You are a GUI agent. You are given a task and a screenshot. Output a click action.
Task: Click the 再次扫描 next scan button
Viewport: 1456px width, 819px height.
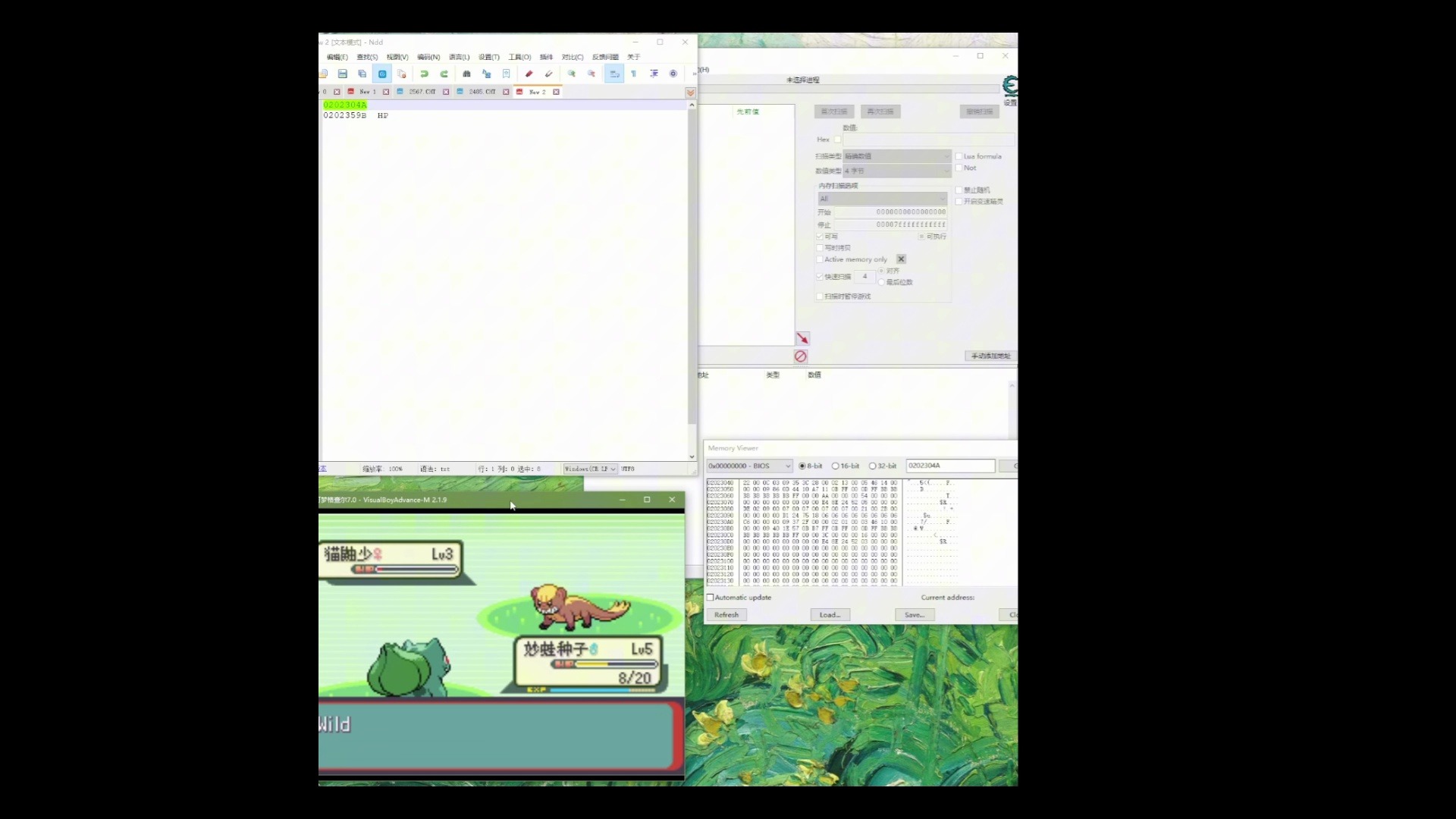[880, 111]
